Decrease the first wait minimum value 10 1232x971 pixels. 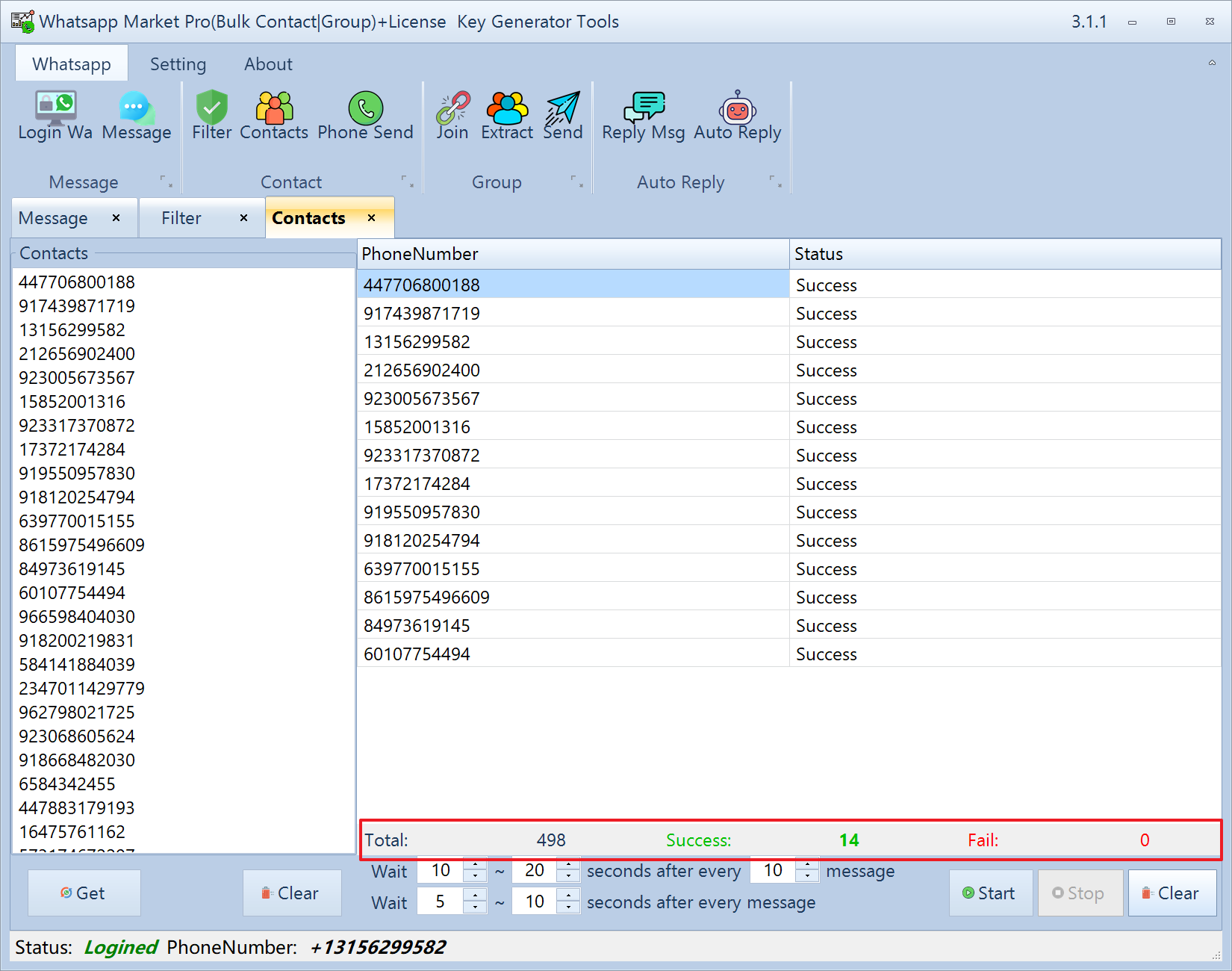(x=476, y=876)
